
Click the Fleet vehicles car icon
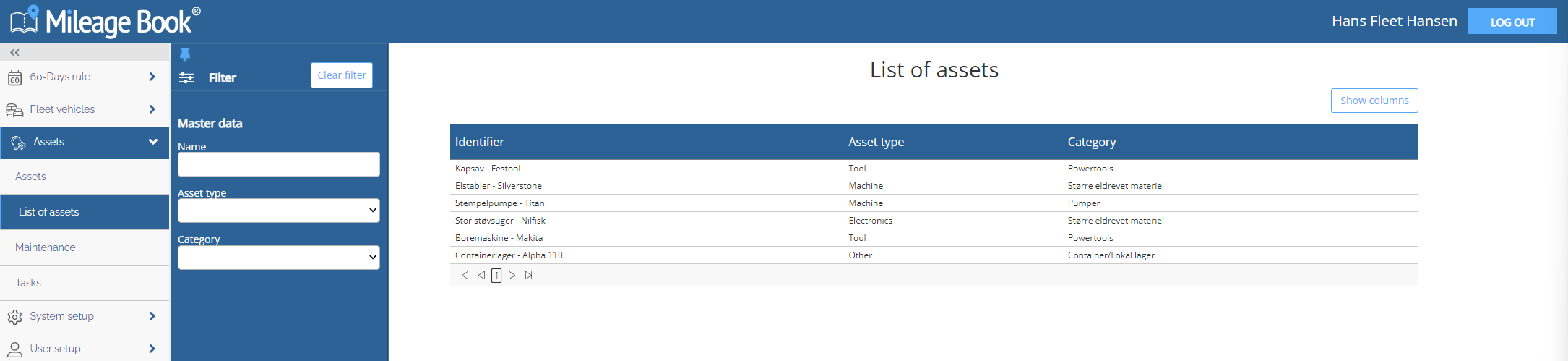(x=14, y=110)
